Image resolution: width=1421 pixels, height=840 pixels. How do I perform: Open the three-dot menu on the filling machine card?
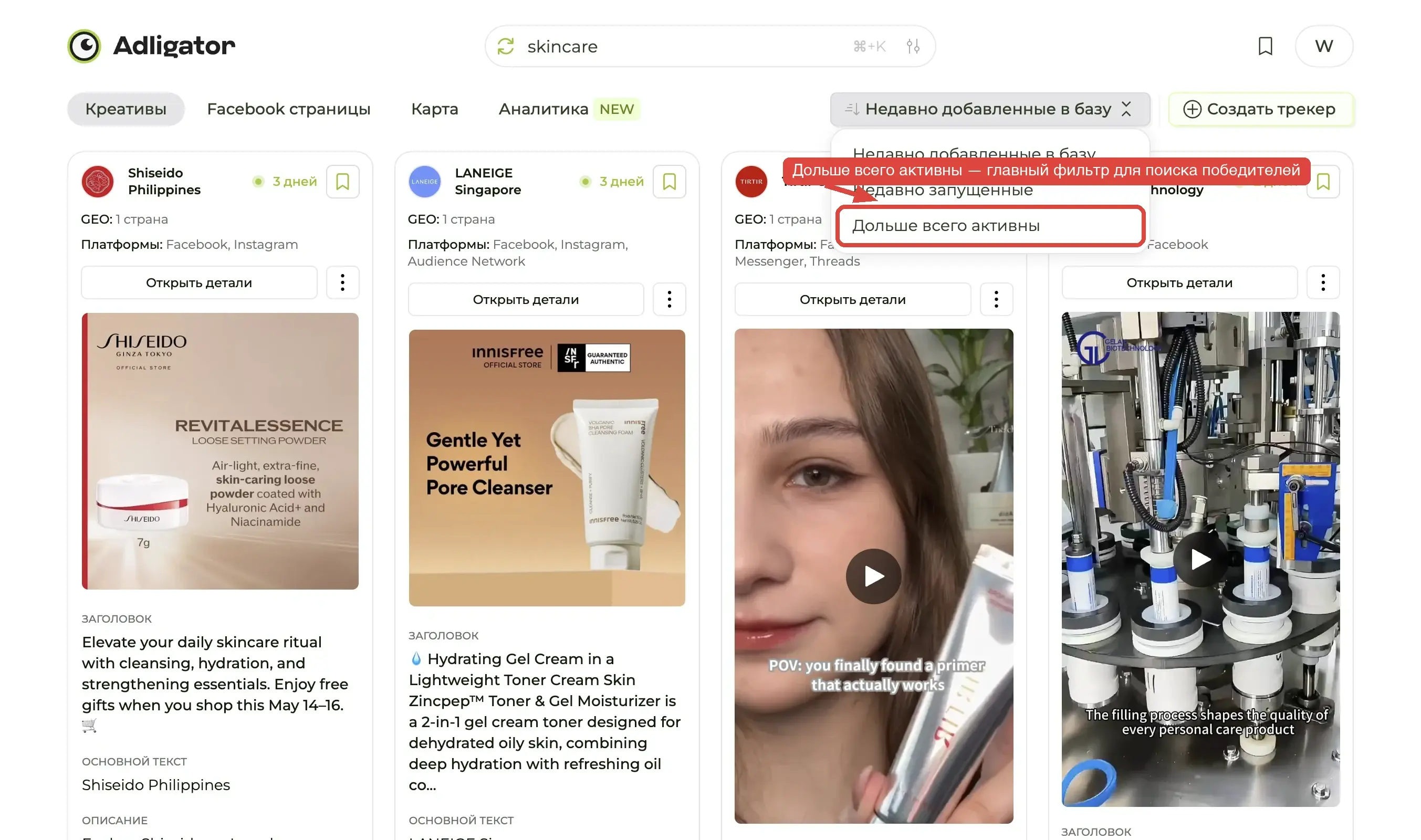(1323, 282)
